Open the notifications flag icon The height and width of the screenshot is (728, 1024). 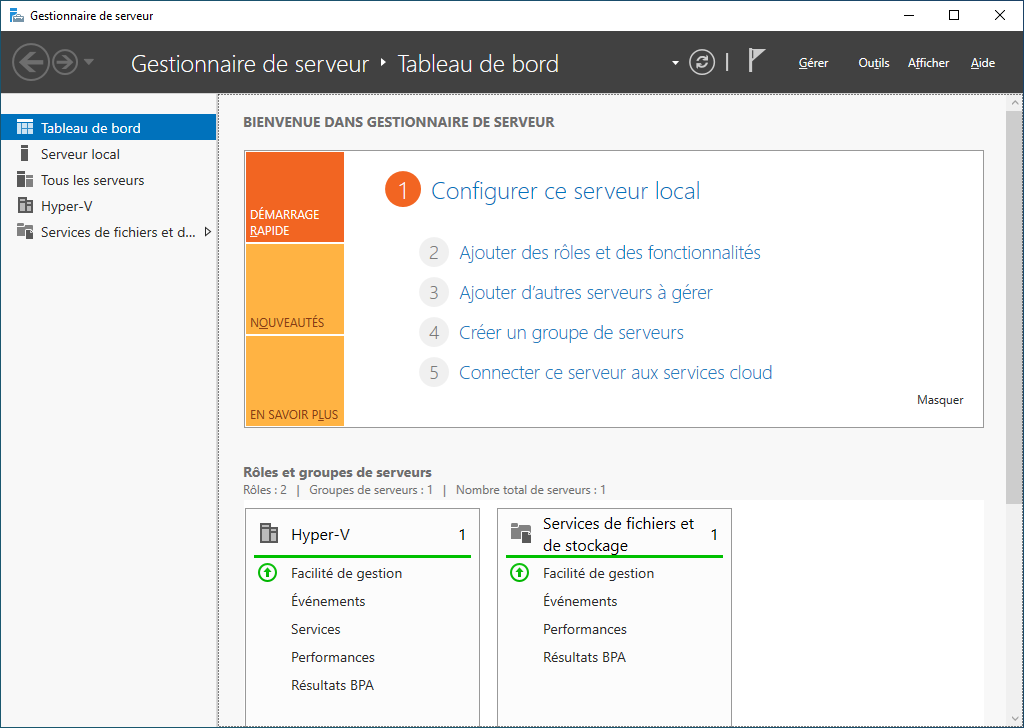[756, 62]
